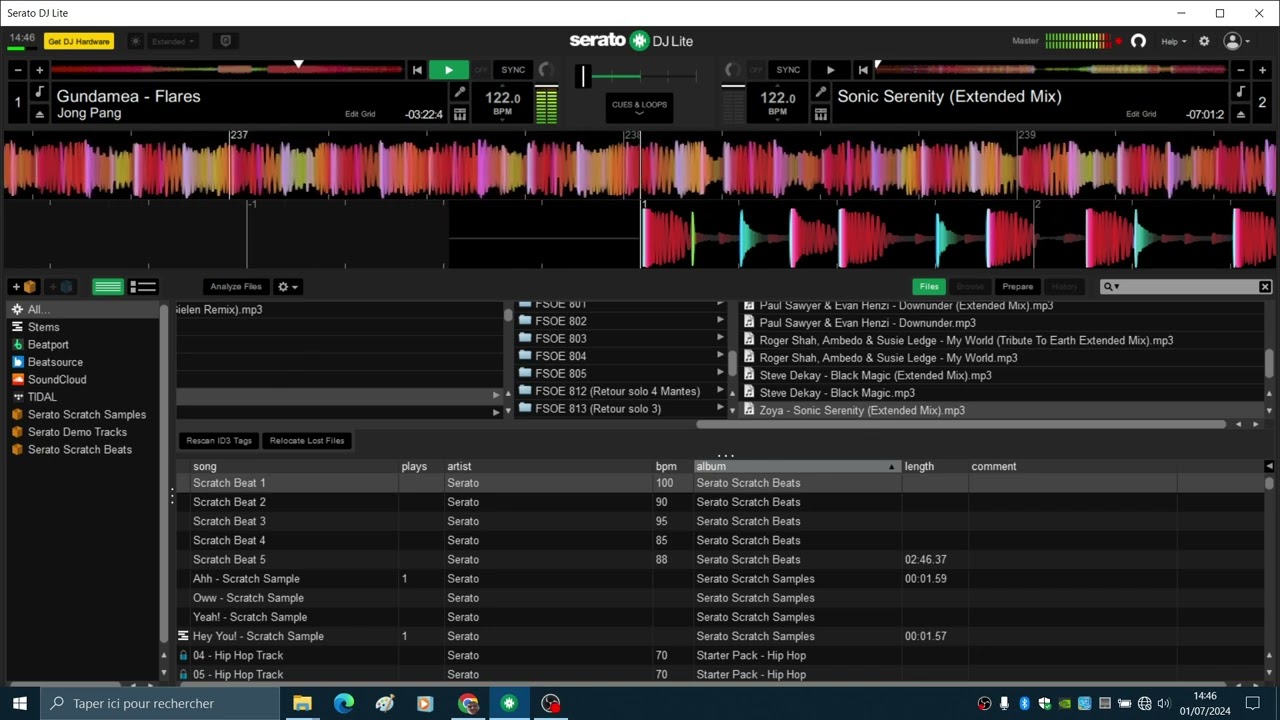Nudge deck 2 pitch up with plus

click(x=1261, y=70)
